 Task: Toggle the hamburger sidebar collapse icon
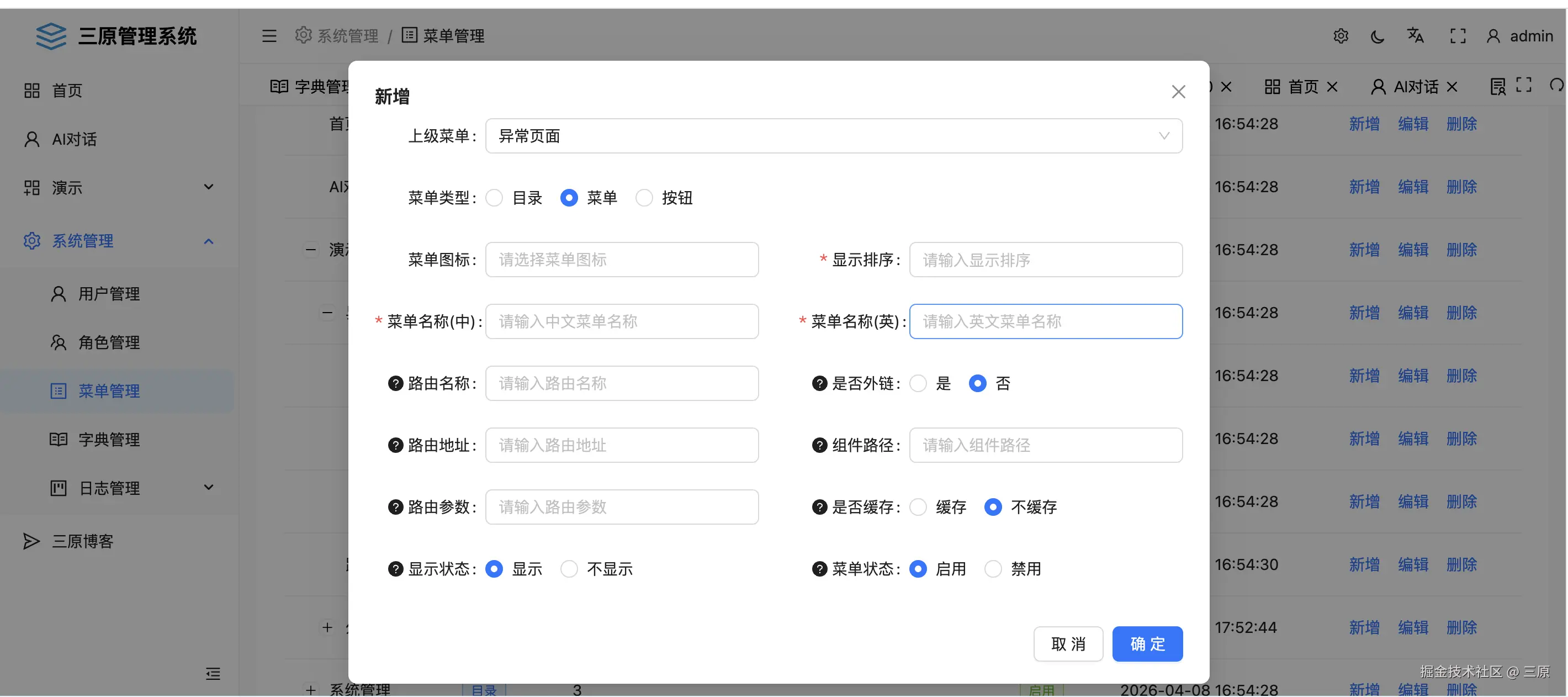(269, 36)
